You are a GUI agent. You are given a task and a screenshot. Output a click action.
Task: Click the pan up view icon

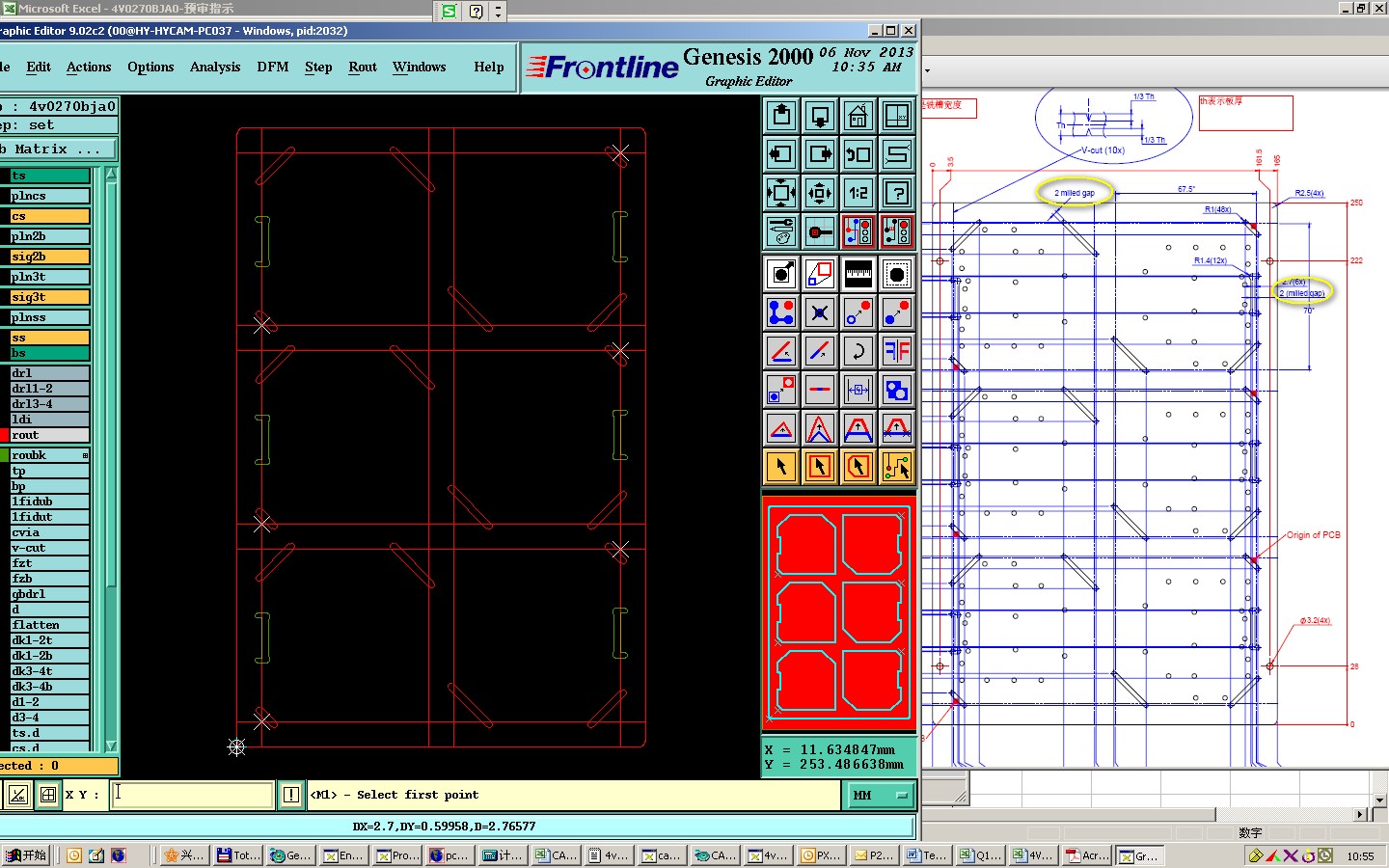(x=781, y=116)
